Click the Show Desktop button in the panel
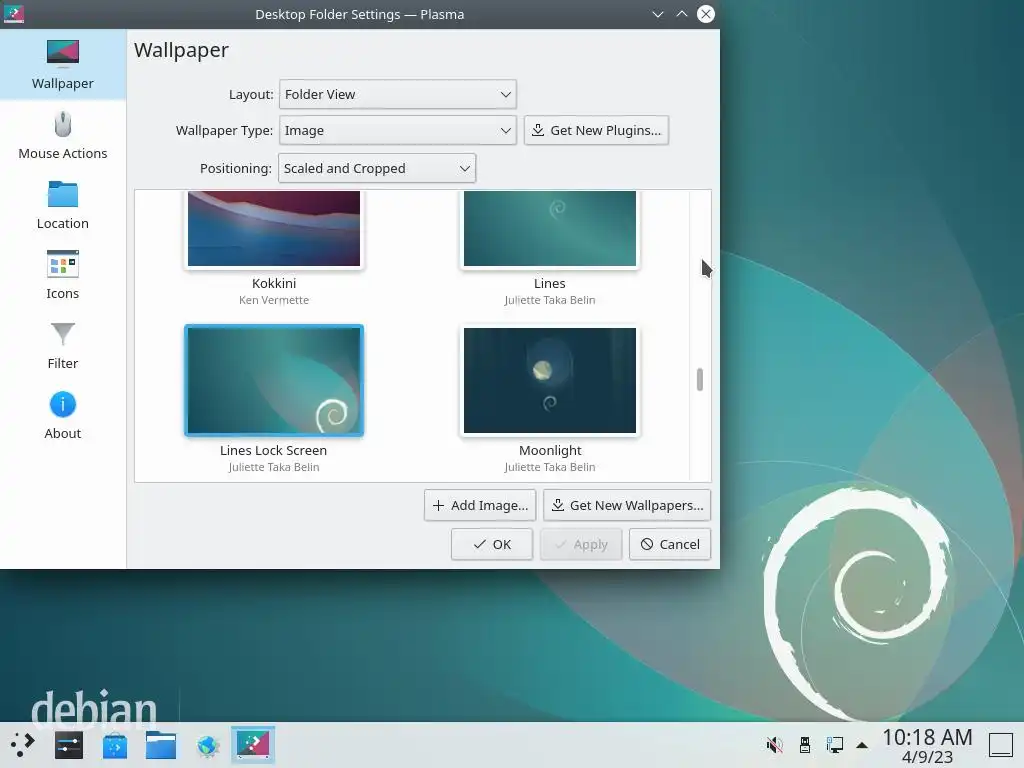1024x768 pixels. click(1000, 744)
